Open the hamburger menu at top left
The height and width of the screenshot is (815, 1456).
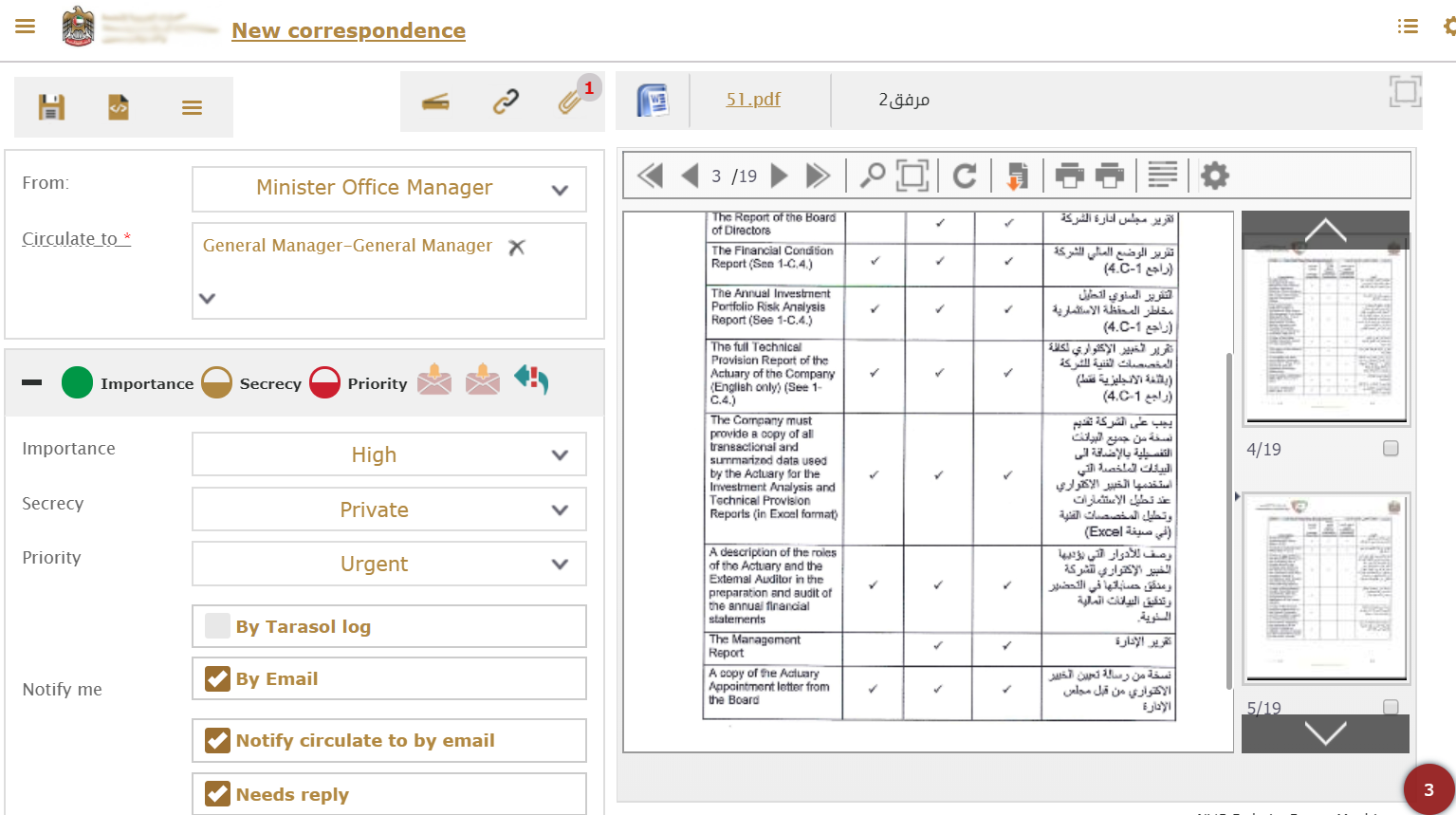click(x=26, y=27)
